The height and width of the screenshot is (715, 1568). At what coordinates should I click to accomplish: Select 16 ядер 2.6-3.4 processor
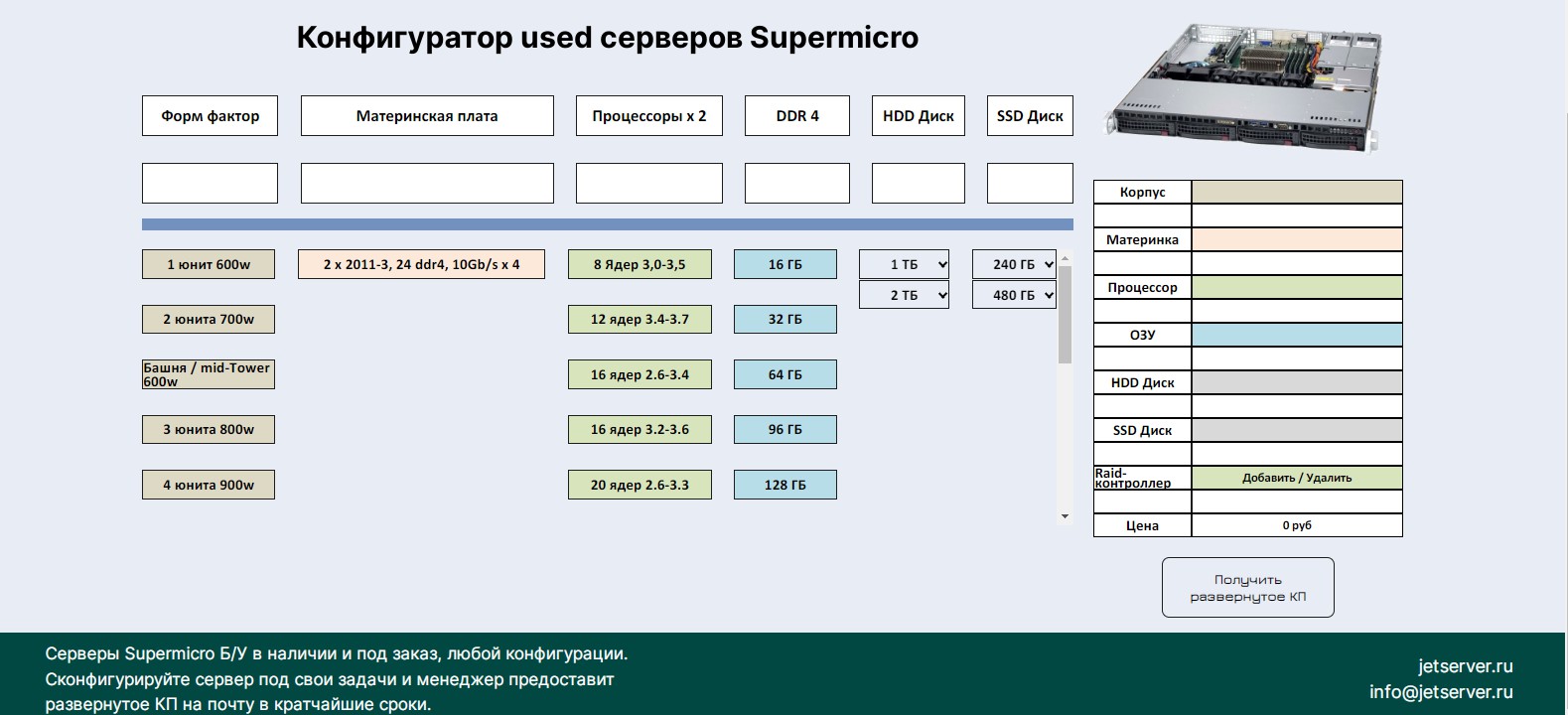click(640, 374)
